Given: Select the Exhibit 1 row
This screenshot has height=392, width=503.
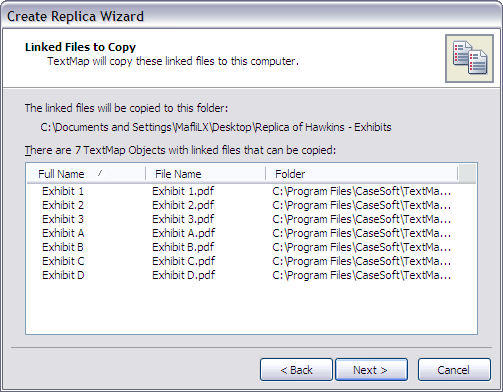Looking at the screenshot, I should 251,191.
